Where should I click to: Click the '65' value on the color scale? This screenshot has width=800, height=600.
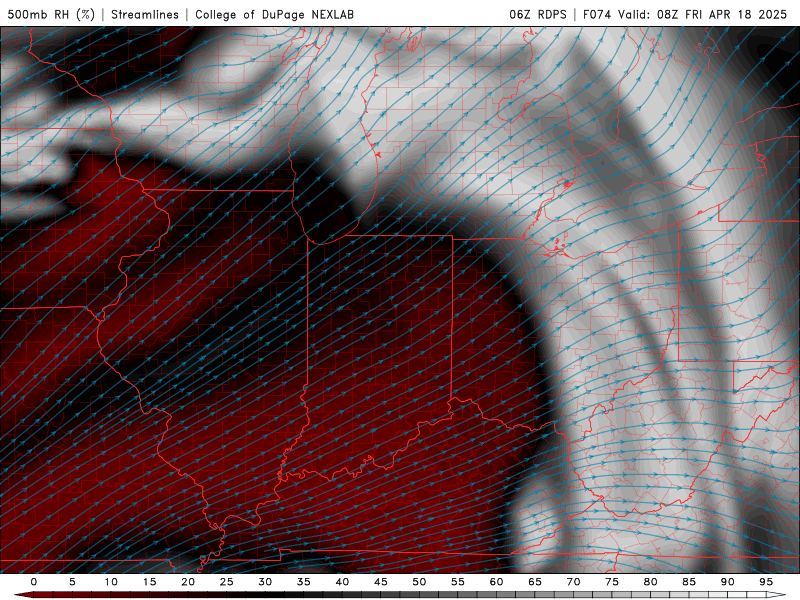point(535,582)
